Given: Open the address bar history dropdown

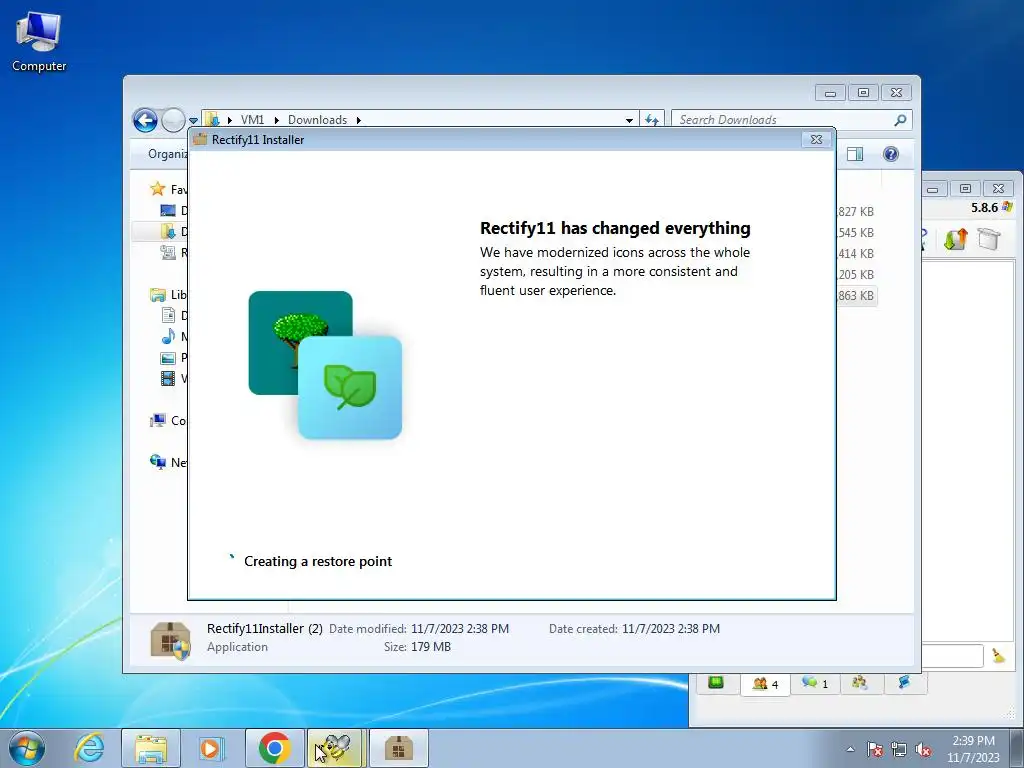Looking at the screenshot, I should click(629, 120).
